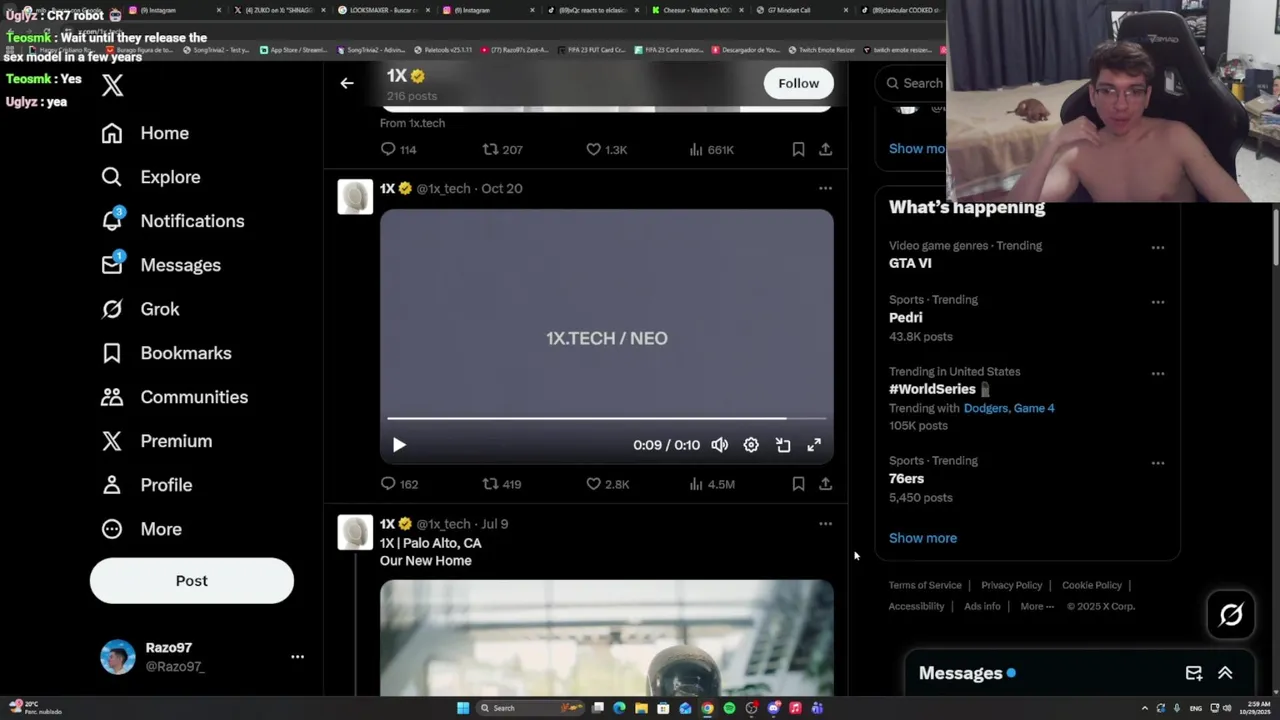This screenshot has height=720, width=1280.
Task: Open Spotify from the taskbar
Action: click(729, 708)
